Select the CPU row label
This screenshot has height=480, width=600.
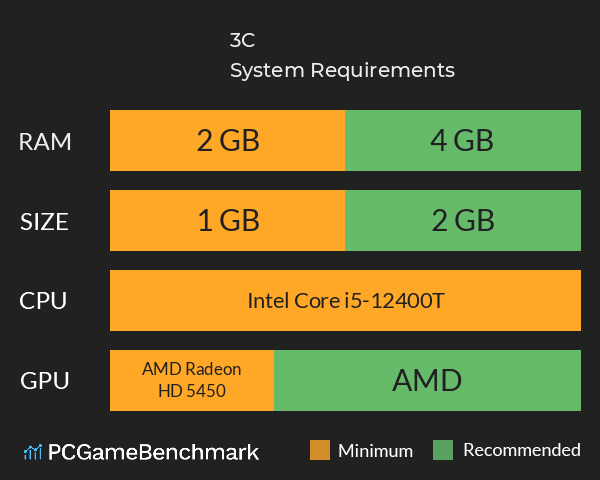point(43,301)
